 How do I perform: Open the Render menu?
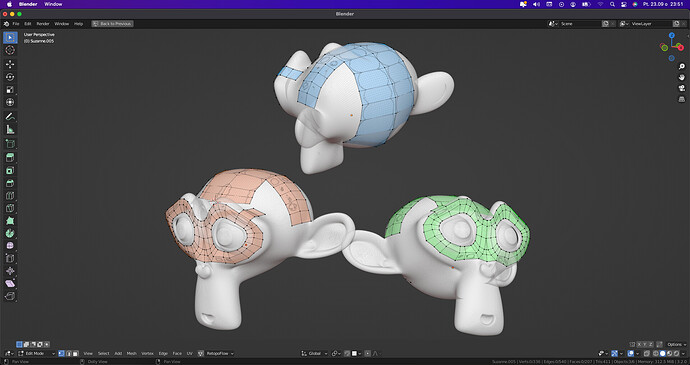[x=43, y=24]
